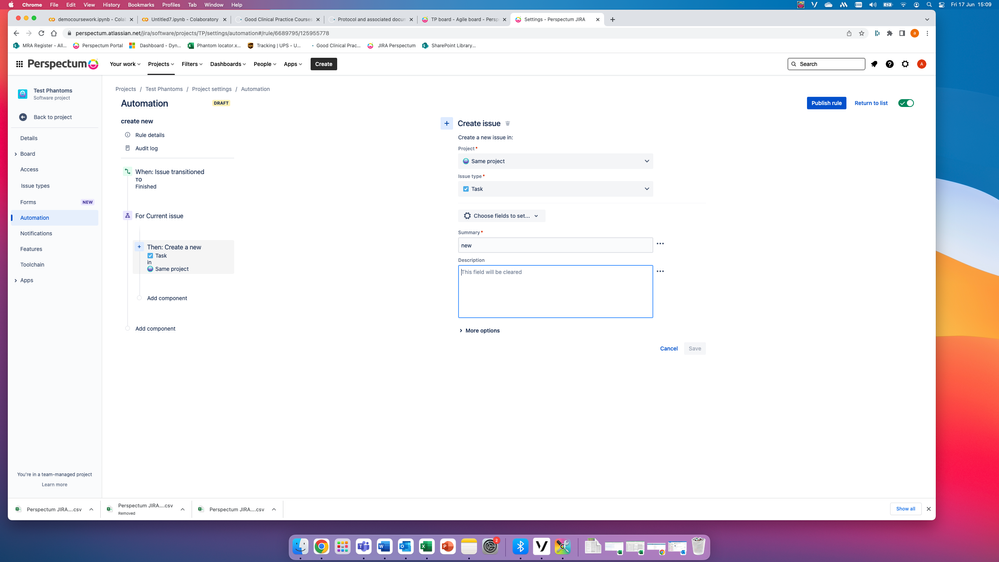This screenshot has height=562, width=999.
Task: Click the Summary input field
Action: coord(556,245)
